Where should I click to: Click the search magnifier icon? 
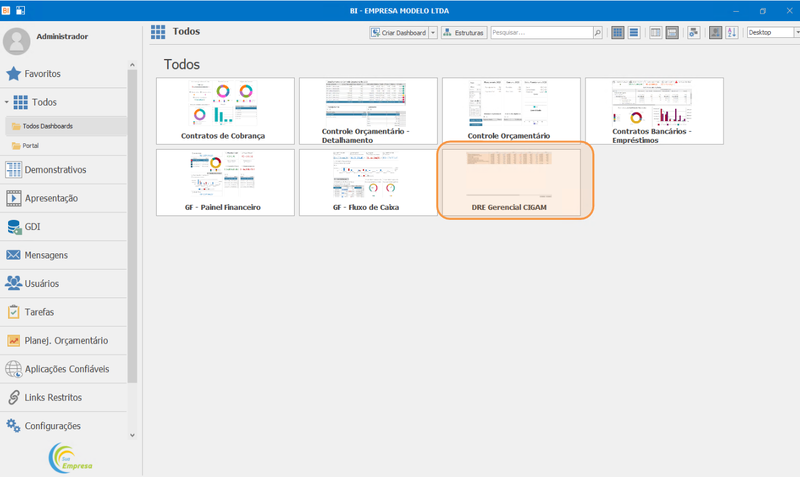pyautogui.click(x=597, y=33)
